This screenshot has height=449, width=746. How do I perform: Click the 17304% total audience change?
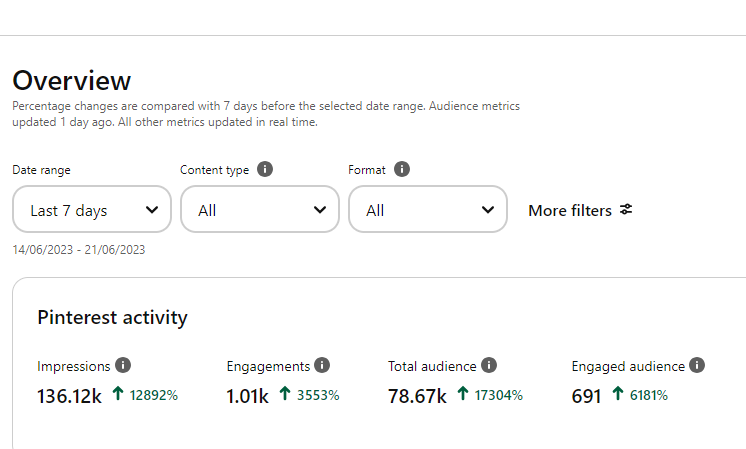click(499, 395)
